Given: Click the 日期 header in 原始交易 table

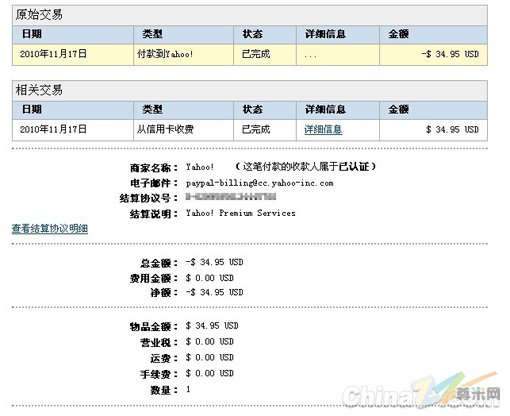Looking at the screenshot, I should [32, 34].
